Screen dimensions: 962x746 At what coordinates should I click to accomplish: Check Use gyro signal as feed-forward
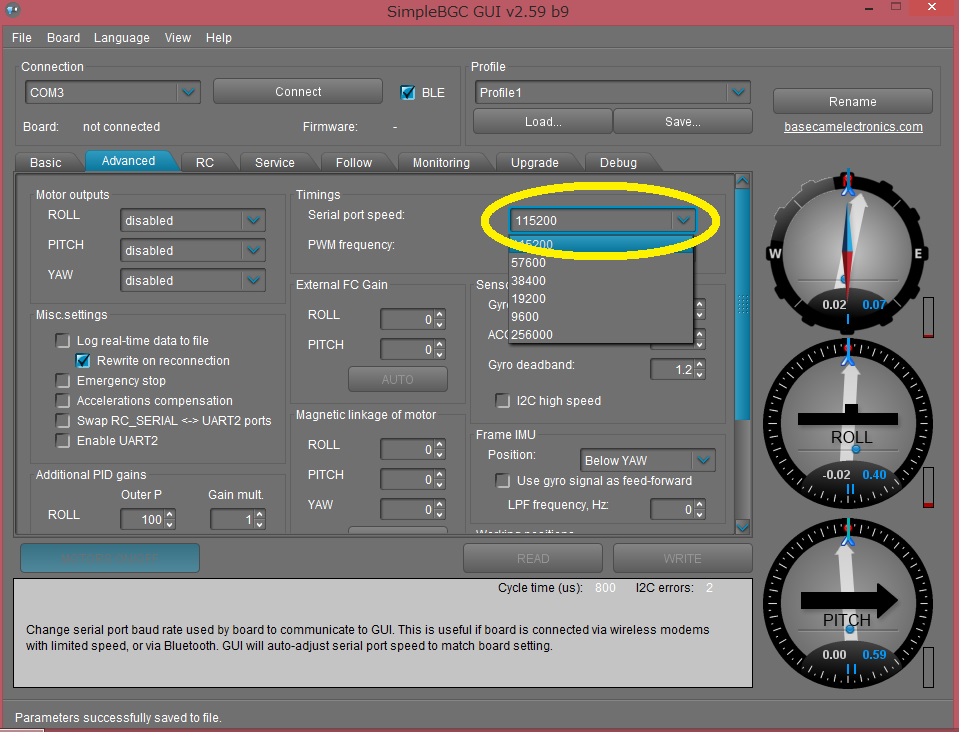(x=502, y=480)
